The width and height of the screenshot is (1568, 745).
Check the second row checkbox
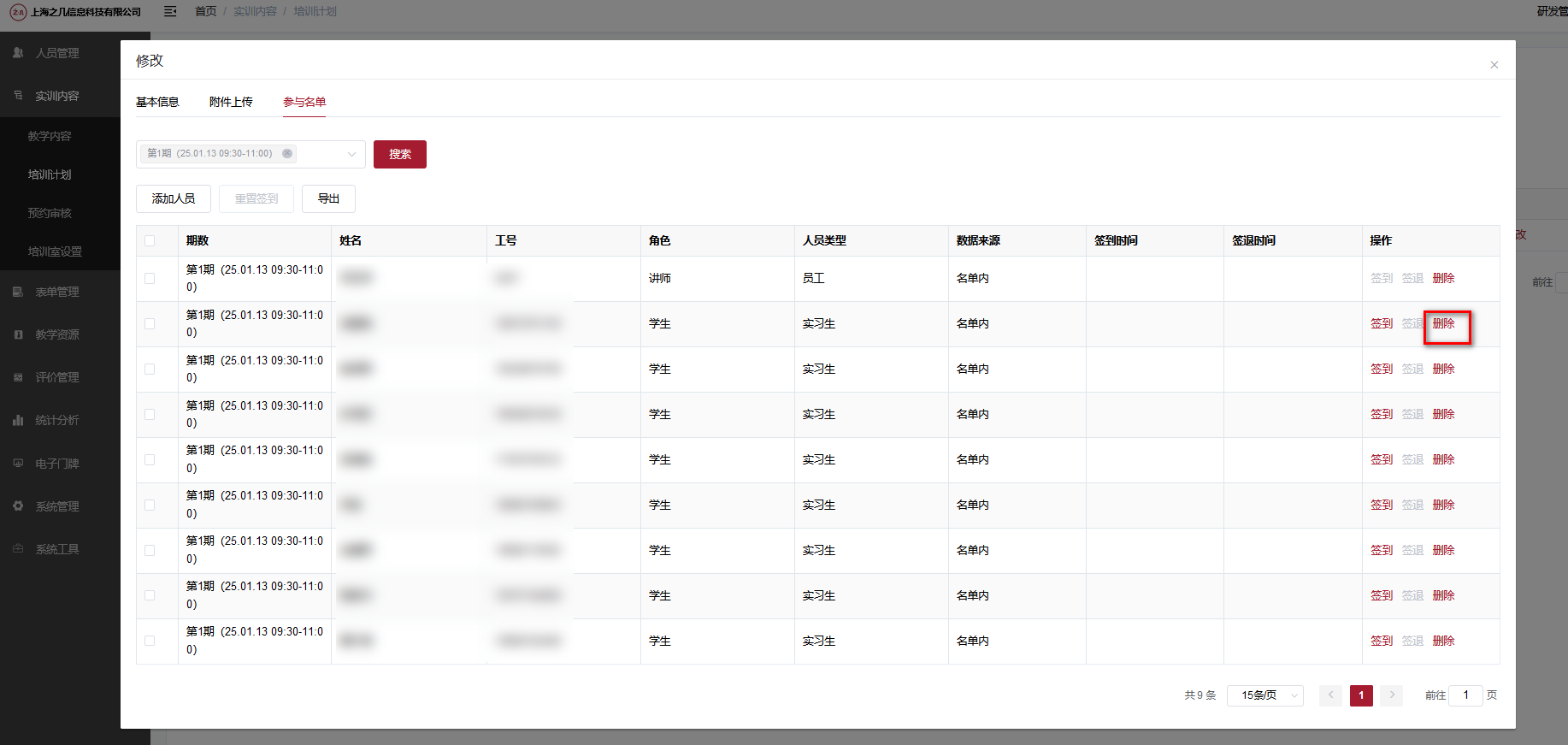pyautogui.click(x=150, y=324)
